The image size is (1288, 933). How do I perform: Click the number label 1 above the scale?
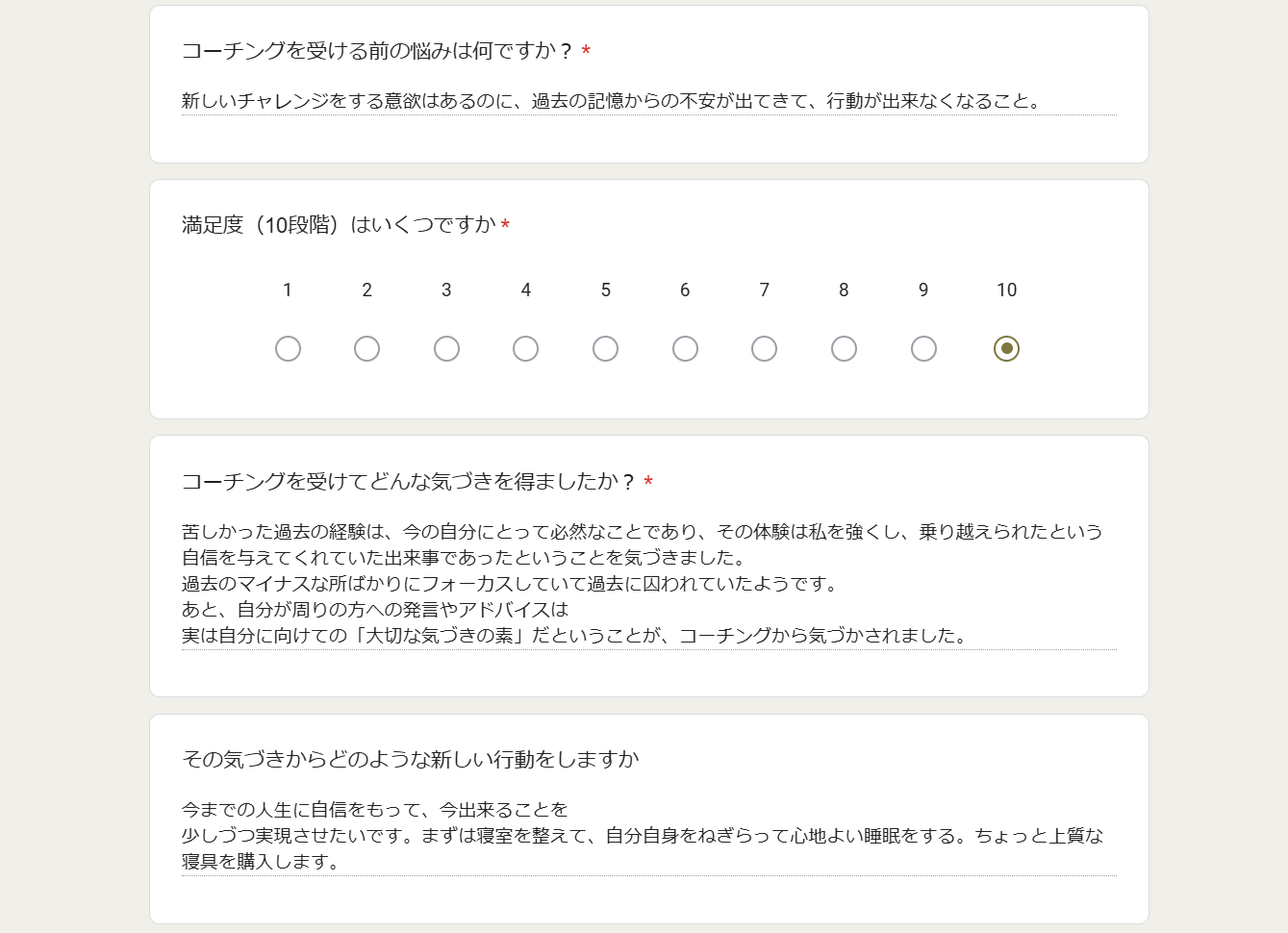288,290
